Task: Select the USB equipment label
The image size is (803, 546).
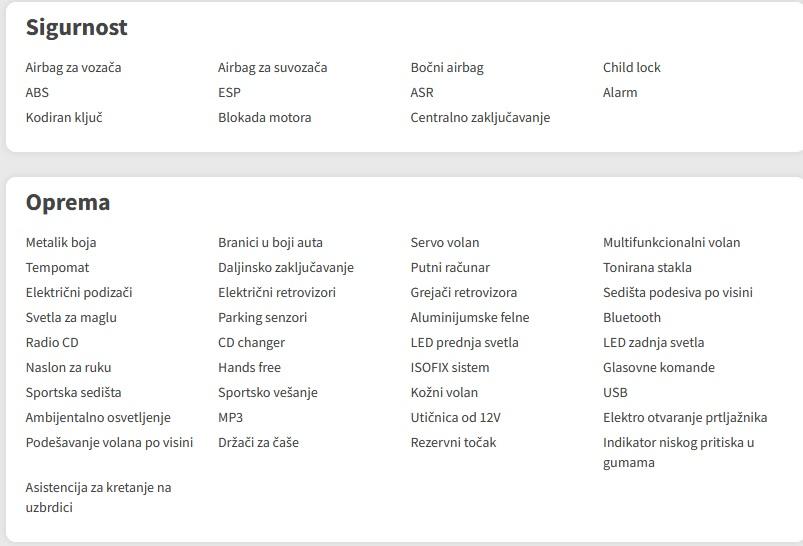Action: [615, 393]
